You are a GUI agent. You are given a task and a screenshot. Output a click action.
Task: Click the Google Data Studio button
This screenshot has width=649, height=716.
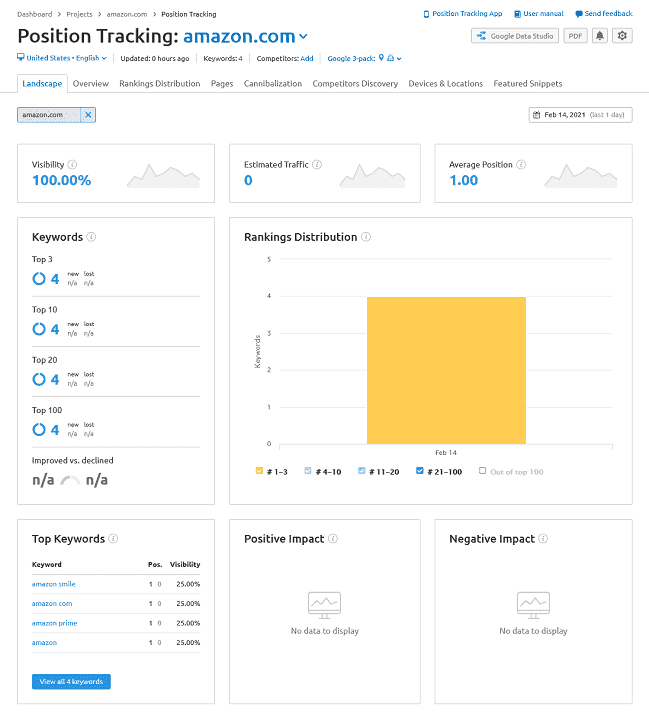[x=515, y=36]
